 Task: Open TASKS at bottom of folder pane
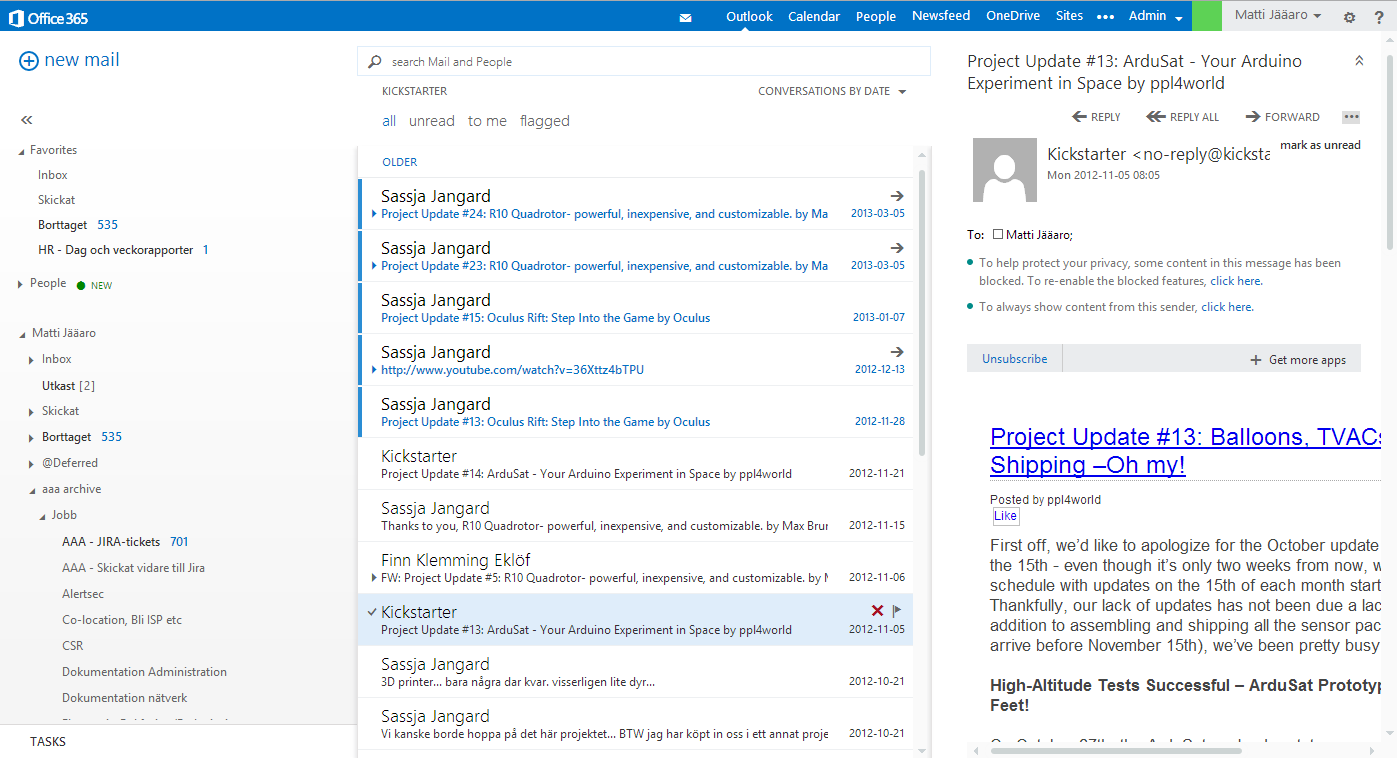(48, 742)
